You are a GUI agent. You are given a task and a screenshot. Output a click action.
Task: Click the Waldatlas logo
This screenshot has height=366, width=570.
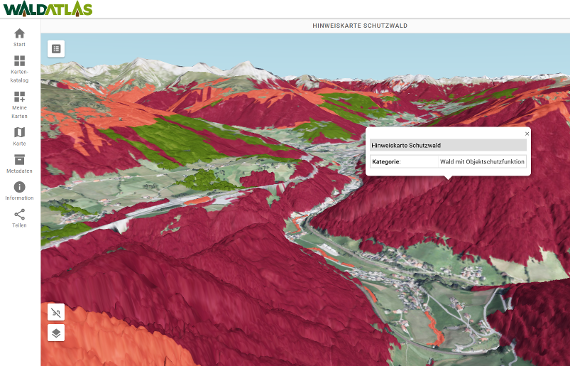click(48, 9)
